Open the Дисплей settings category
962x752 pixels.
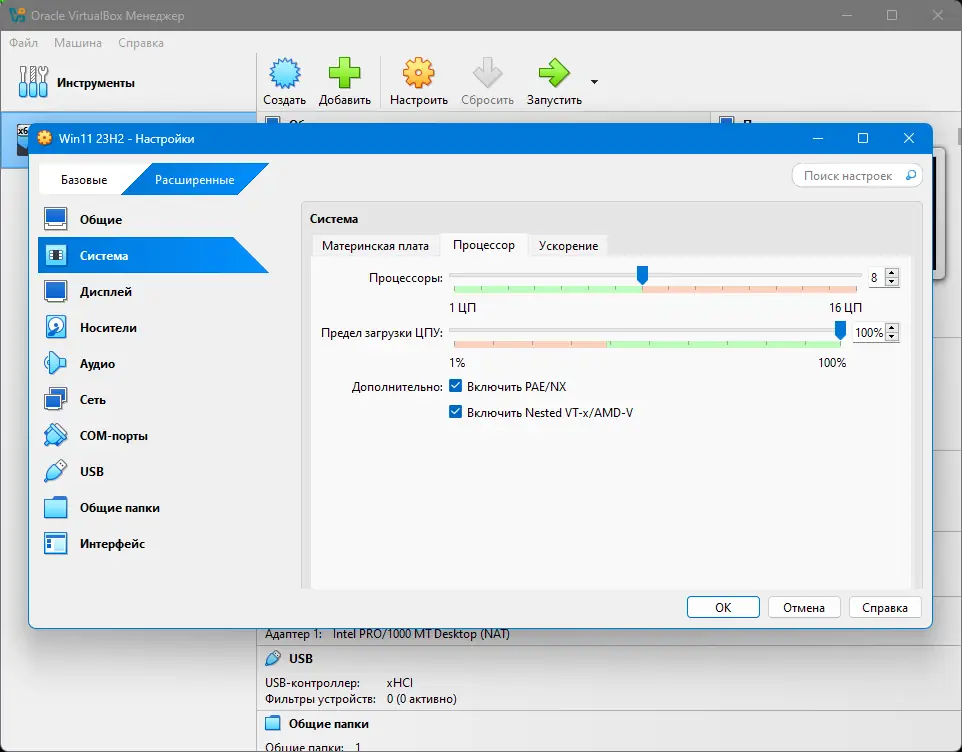153,291
